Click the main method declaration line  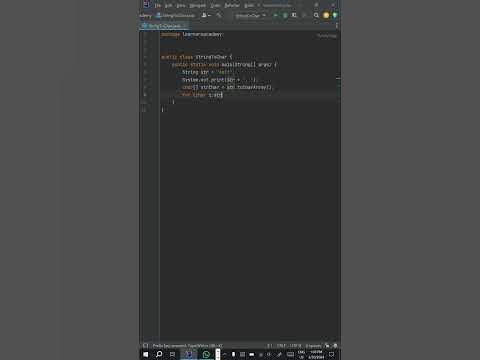point(224,65)
